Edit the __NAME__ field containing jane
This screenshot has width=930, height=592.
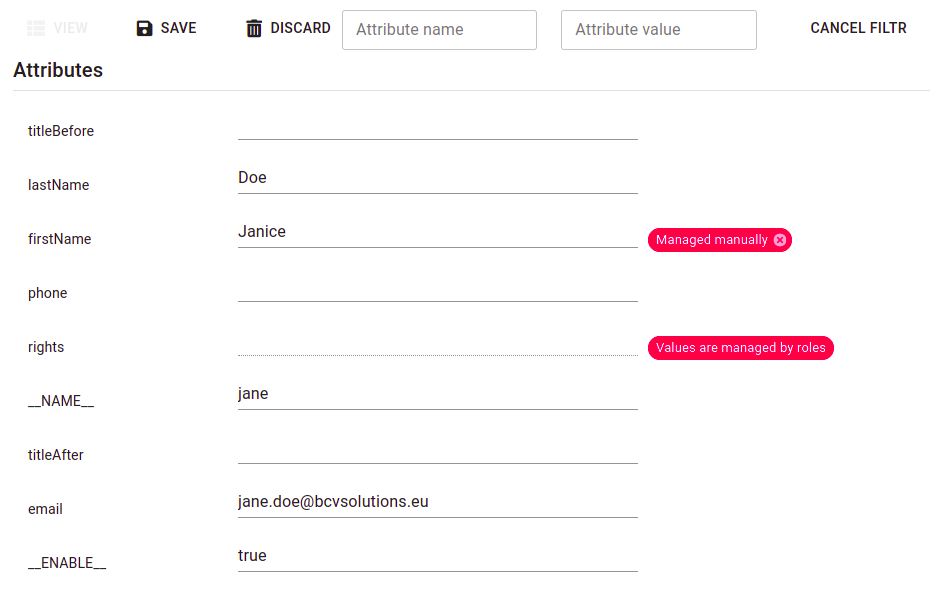tap(438, 394)
